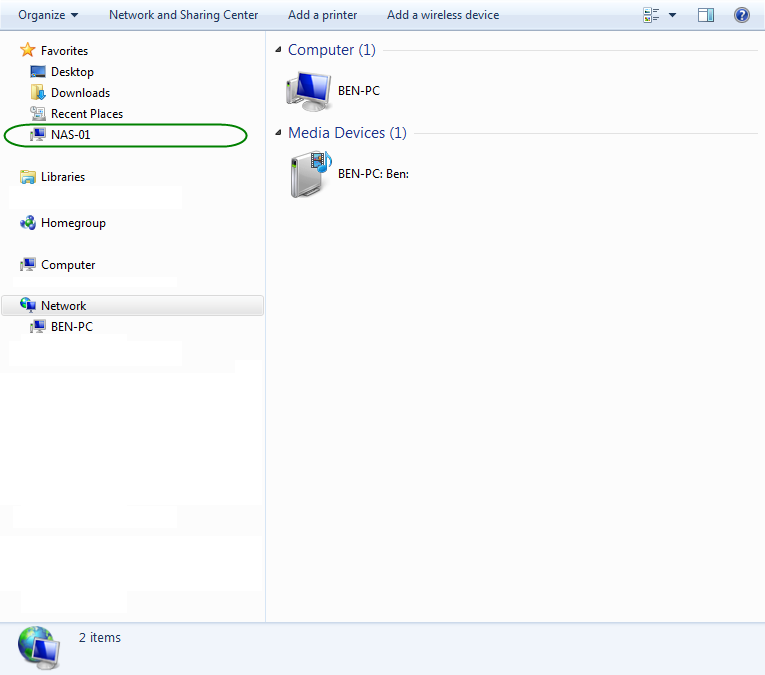Viewport: 765px width, 675px height.
Task: Click the BEN-PC: Ben: label
Action: point(373,174)
